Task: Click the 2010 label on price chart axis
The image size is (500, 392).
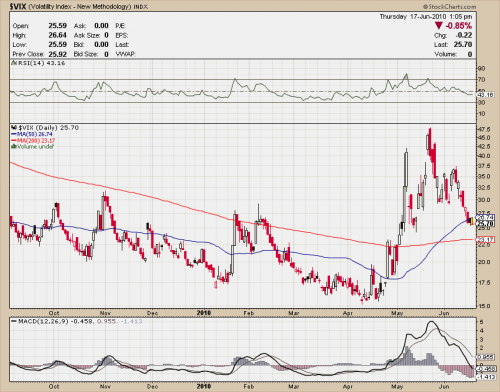Action: 204,313
